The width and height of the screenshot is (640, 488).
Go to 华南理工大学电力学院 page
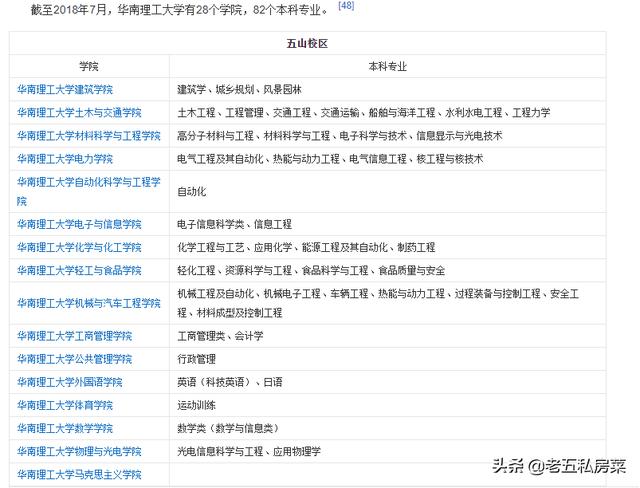65,158
